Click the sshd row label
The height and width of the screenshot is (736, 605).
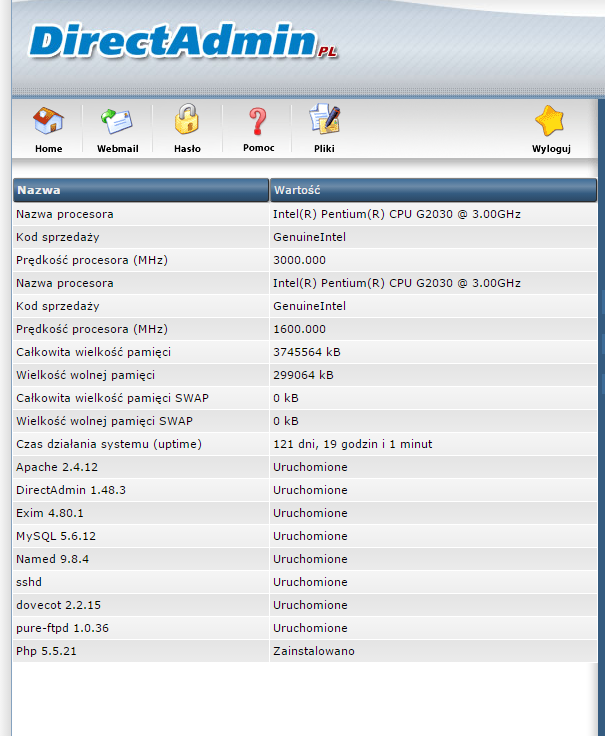[x=29, y=582]
